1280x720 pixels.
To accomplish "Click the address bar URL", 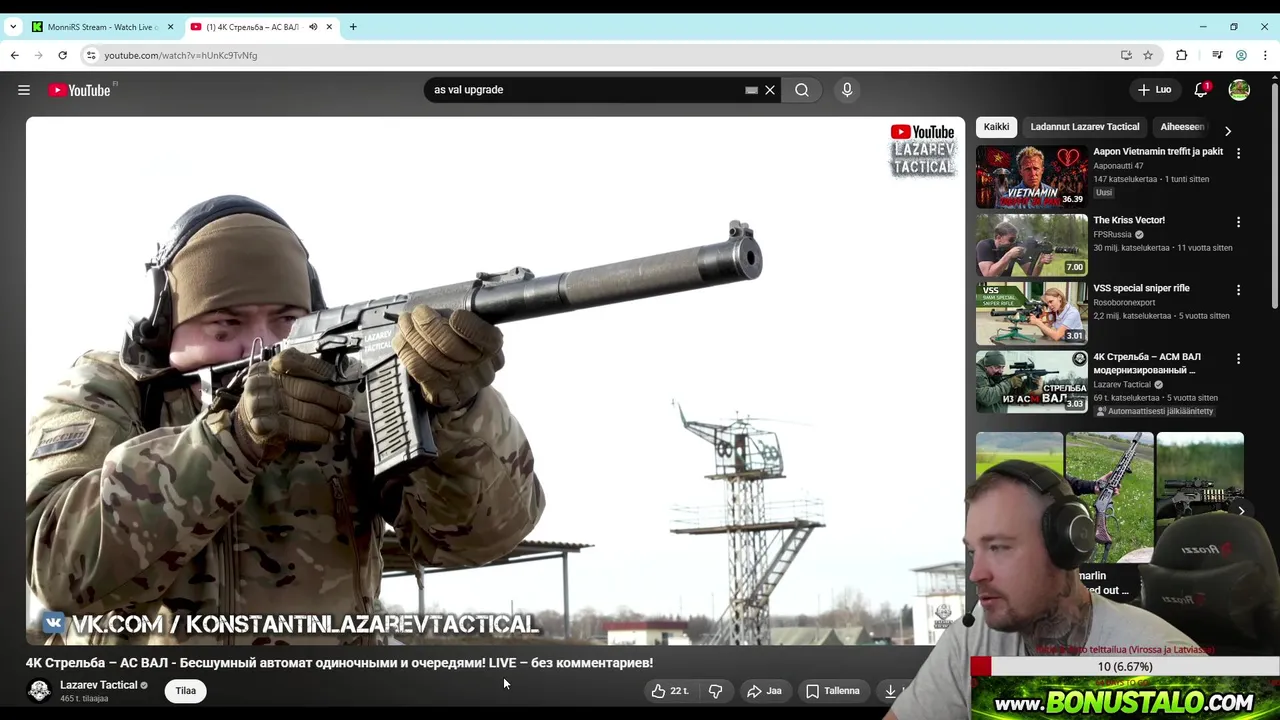I will pyautogui.click(x=181, y=55).
